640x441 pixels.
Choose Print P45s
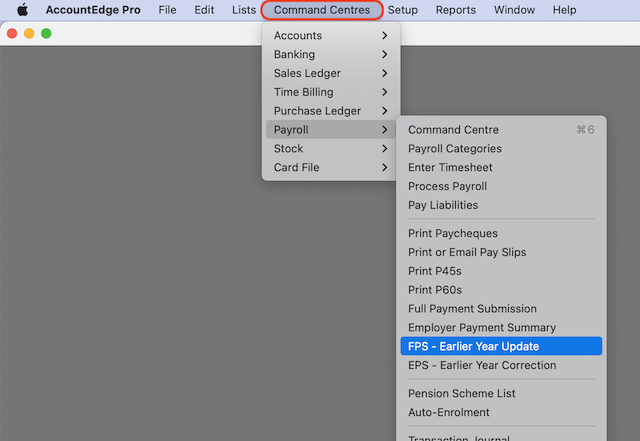(x=501, y=271)
